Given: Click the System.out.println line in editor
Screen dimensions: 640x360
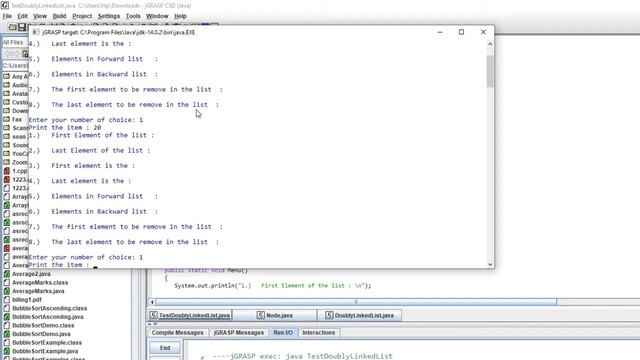Looking at the screenshot, I should click(x=273, y=286).
